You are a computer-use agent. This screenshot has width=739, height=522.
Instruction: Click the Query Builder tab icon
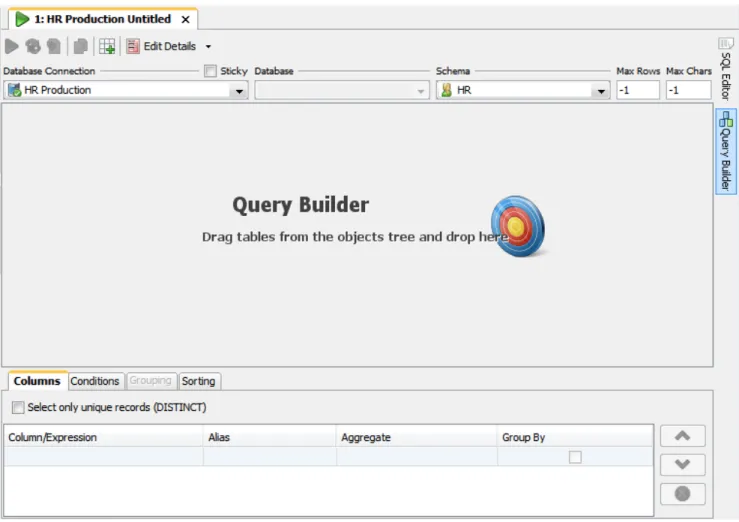pos(726,119)
